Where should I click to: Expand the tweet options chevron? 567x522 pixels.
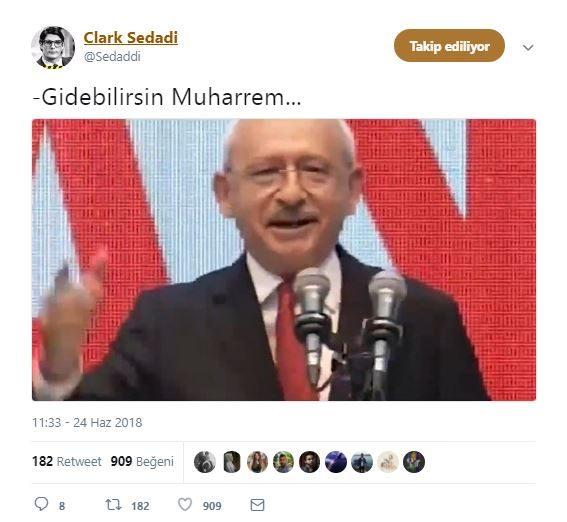click(x=528, y=47)
